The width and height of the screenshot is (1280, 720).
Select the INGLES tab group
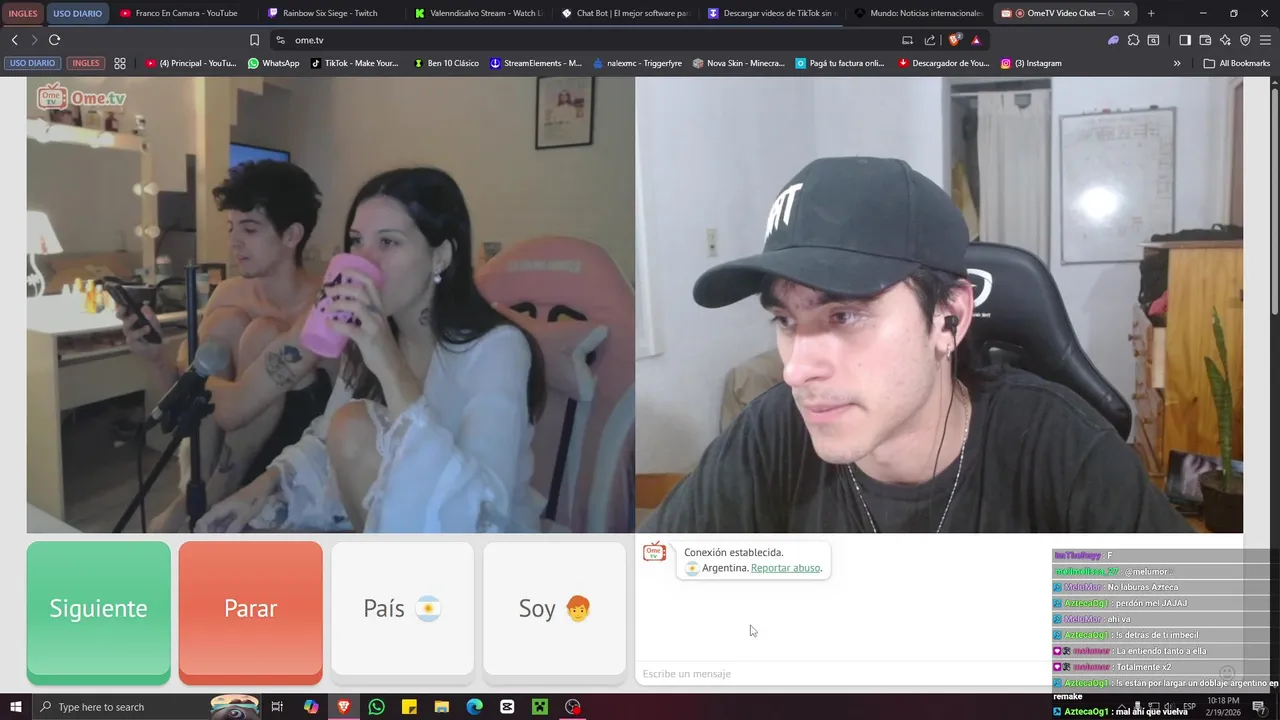(23, 13)
